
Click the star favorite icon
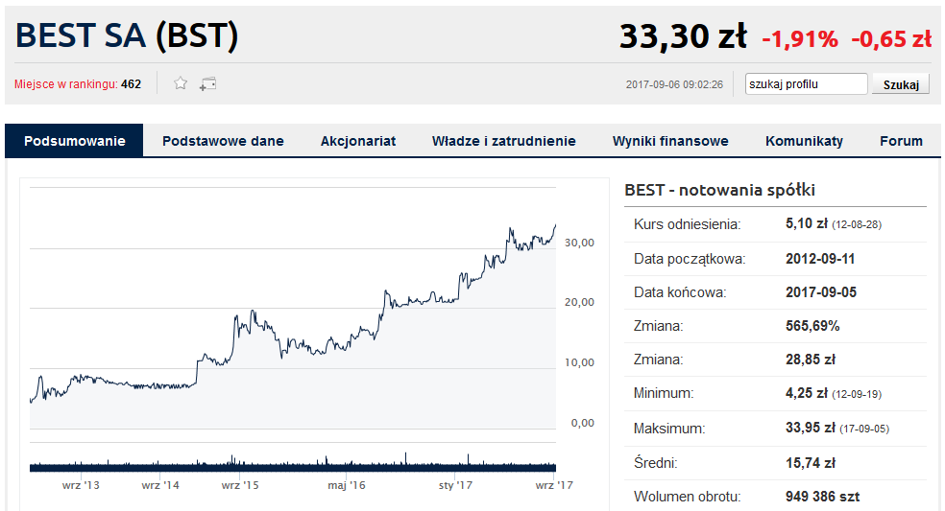[180, 84]
